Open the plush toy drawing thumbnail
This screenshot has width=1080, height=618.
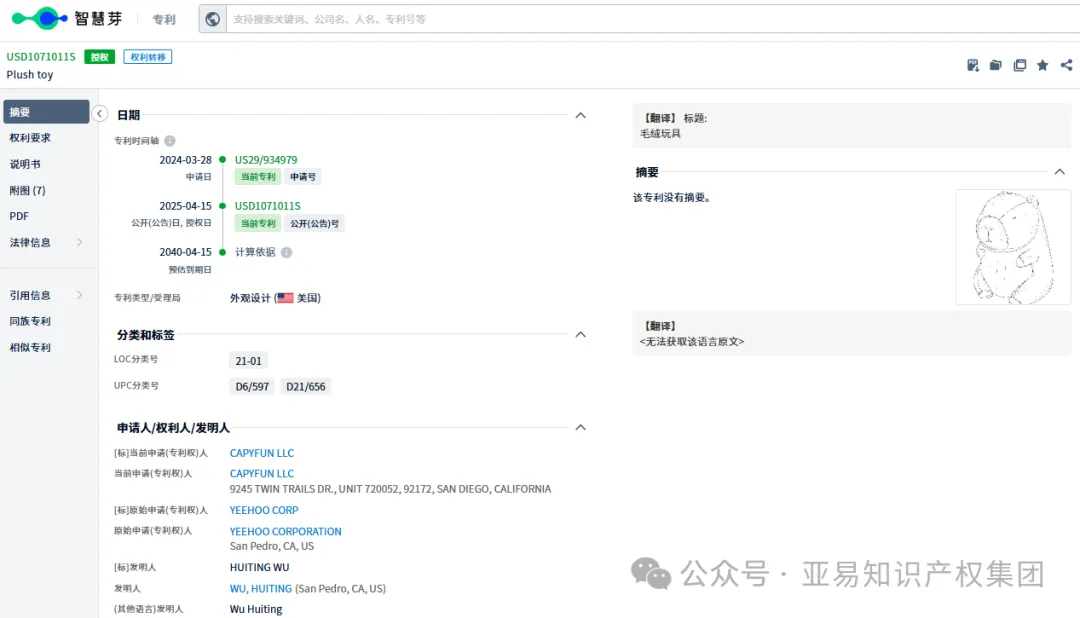coord(1012,247)
